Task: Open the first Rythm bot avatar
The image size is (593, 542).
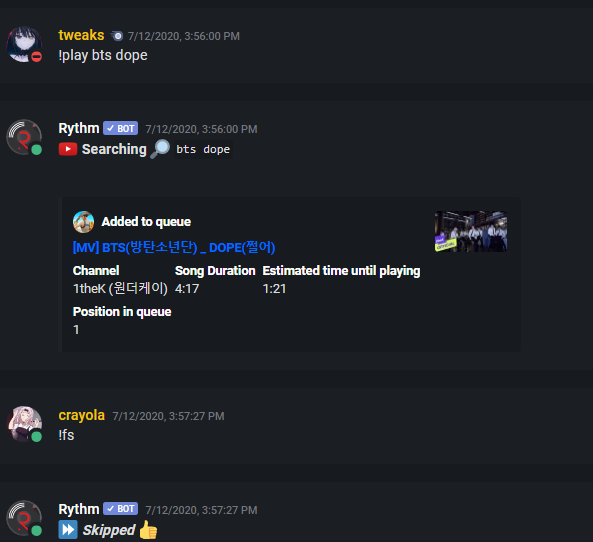Action: 24,138
